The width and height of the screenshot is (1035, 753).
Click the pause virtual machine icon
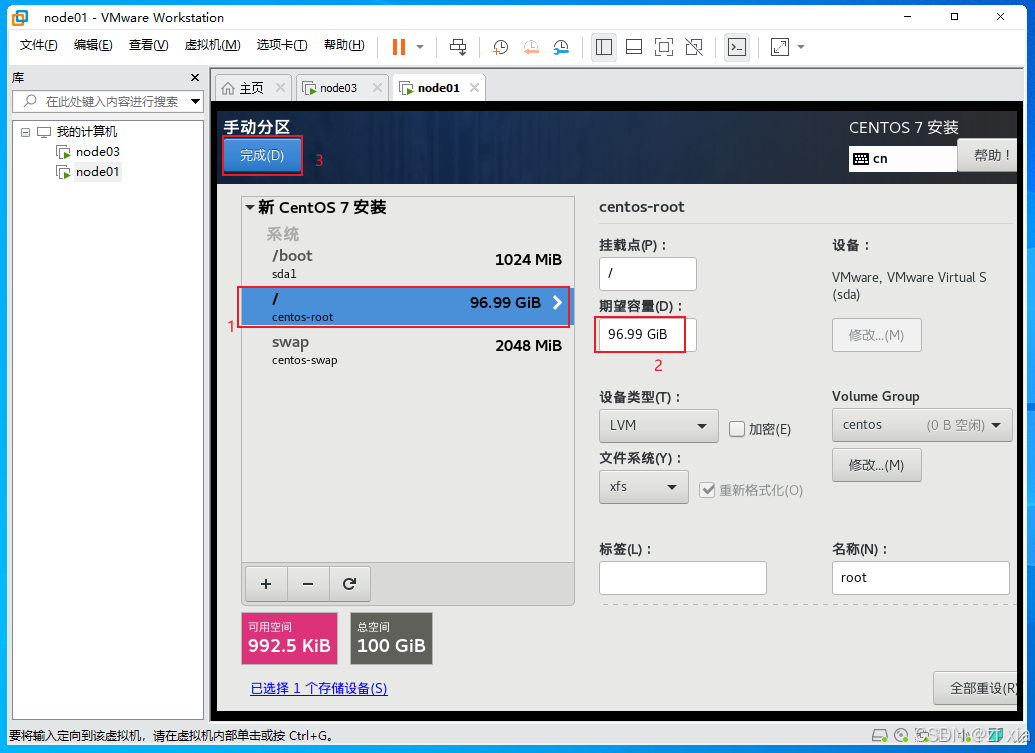[399, 47]
